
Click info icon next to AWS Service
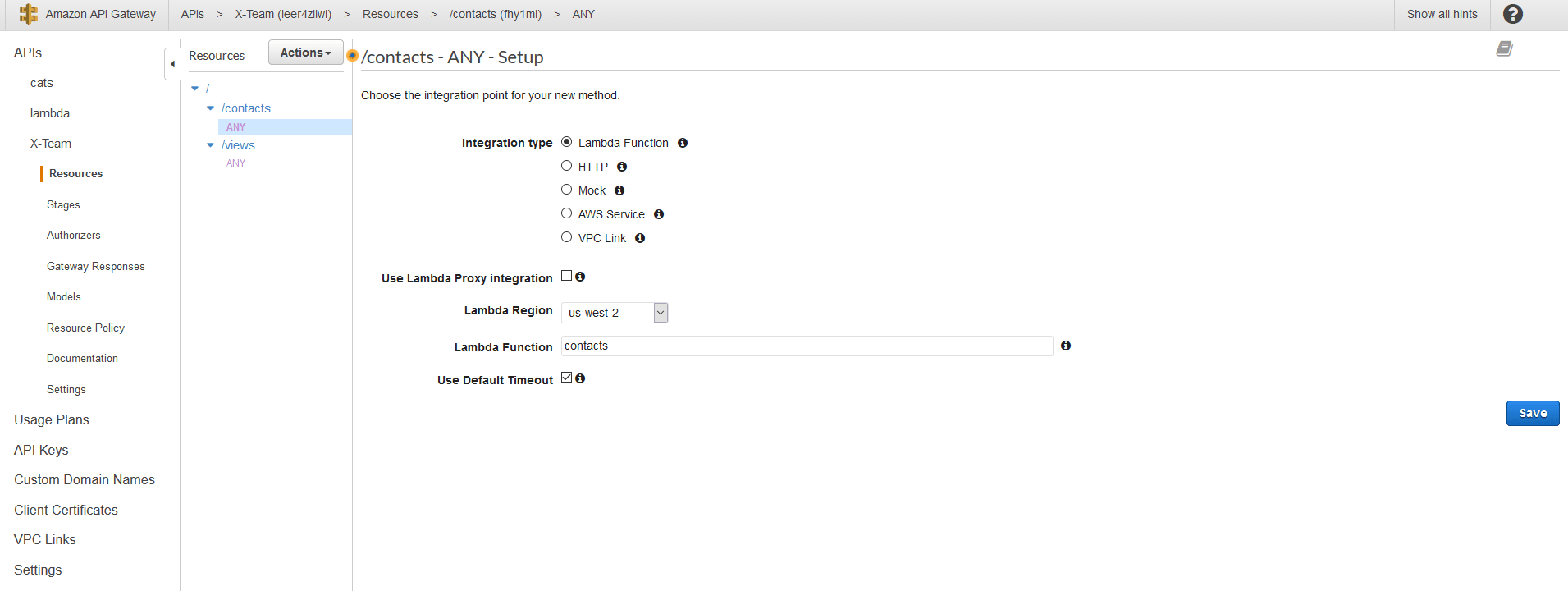659,214
